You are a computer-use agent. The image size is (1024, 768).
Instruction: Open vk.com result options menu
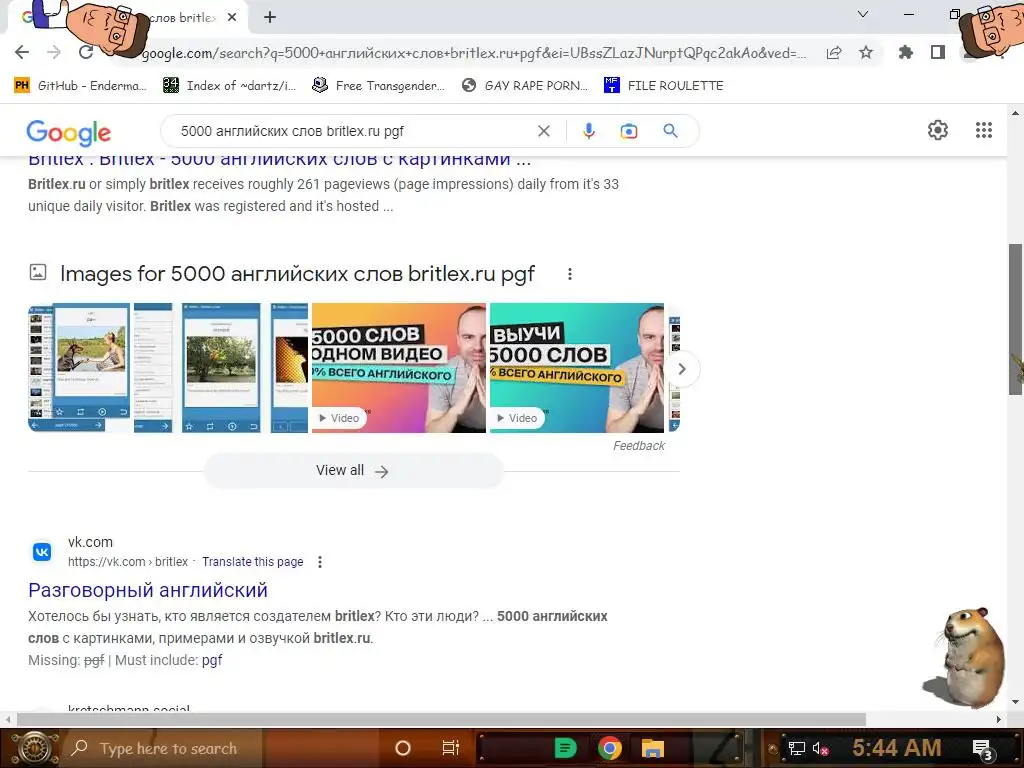point(319,562)
